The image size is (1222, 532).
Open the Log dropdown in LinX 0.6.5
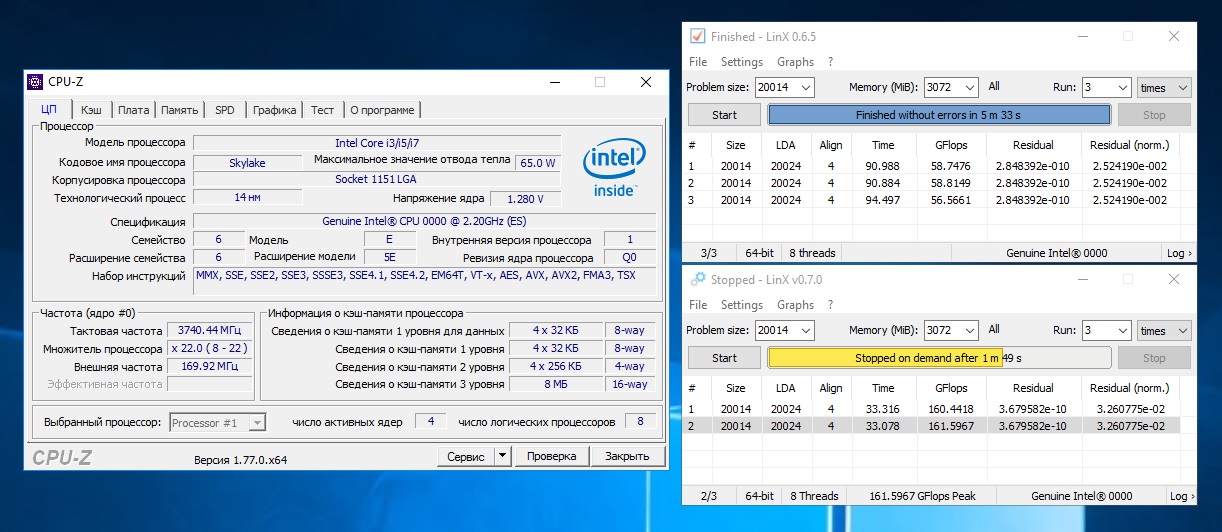[x=1179, y=253]
